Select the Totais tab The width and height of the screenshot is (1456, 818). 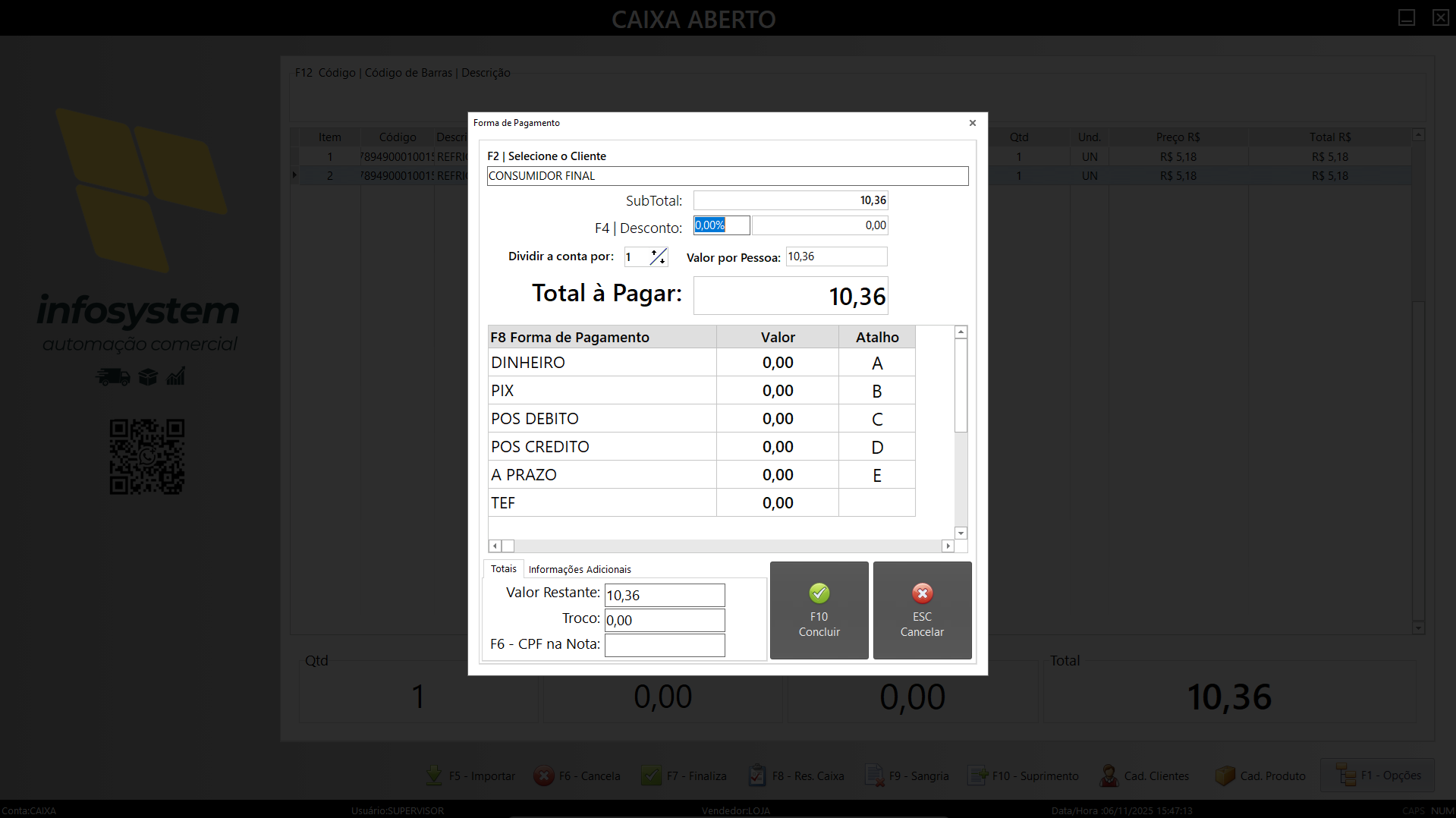[x=503, y=569]
